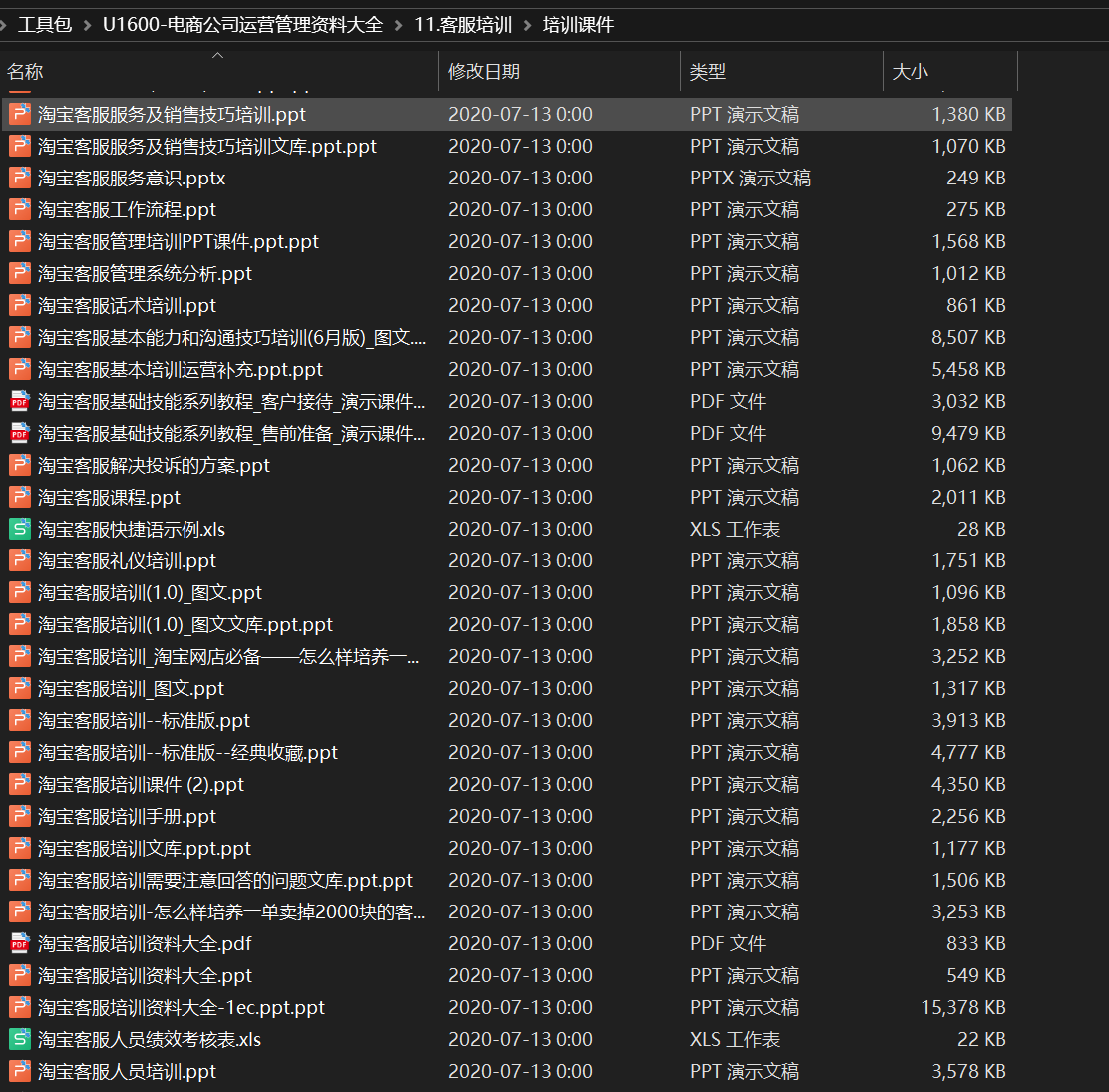Select the 249 KB size cell
The image size is (1109, 1092).
pyautogui.click(x=976, y=178)
